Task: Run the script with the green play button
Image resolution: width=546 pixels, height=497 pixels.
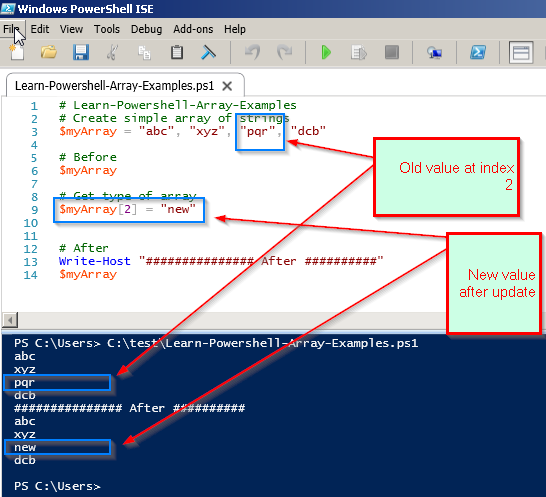Action: (x=326, y=53)
